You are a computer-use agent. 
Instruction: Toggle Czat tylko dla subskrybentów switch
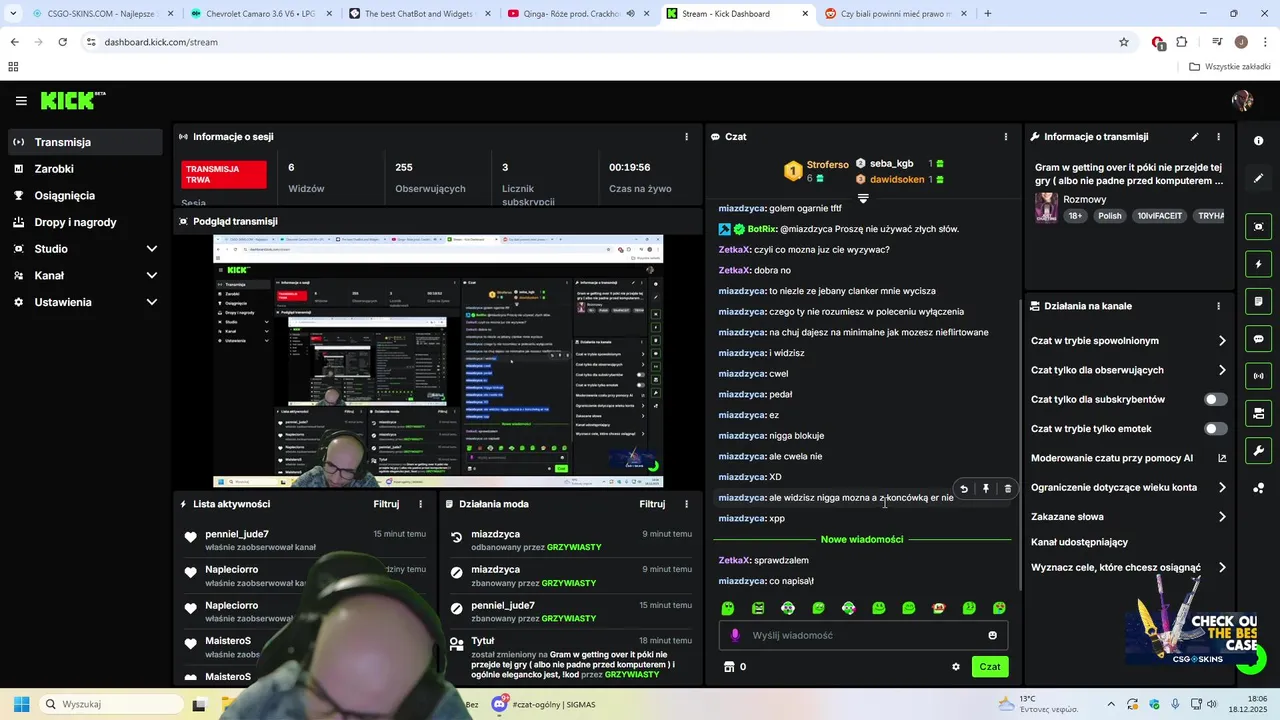click(1215, 399)
